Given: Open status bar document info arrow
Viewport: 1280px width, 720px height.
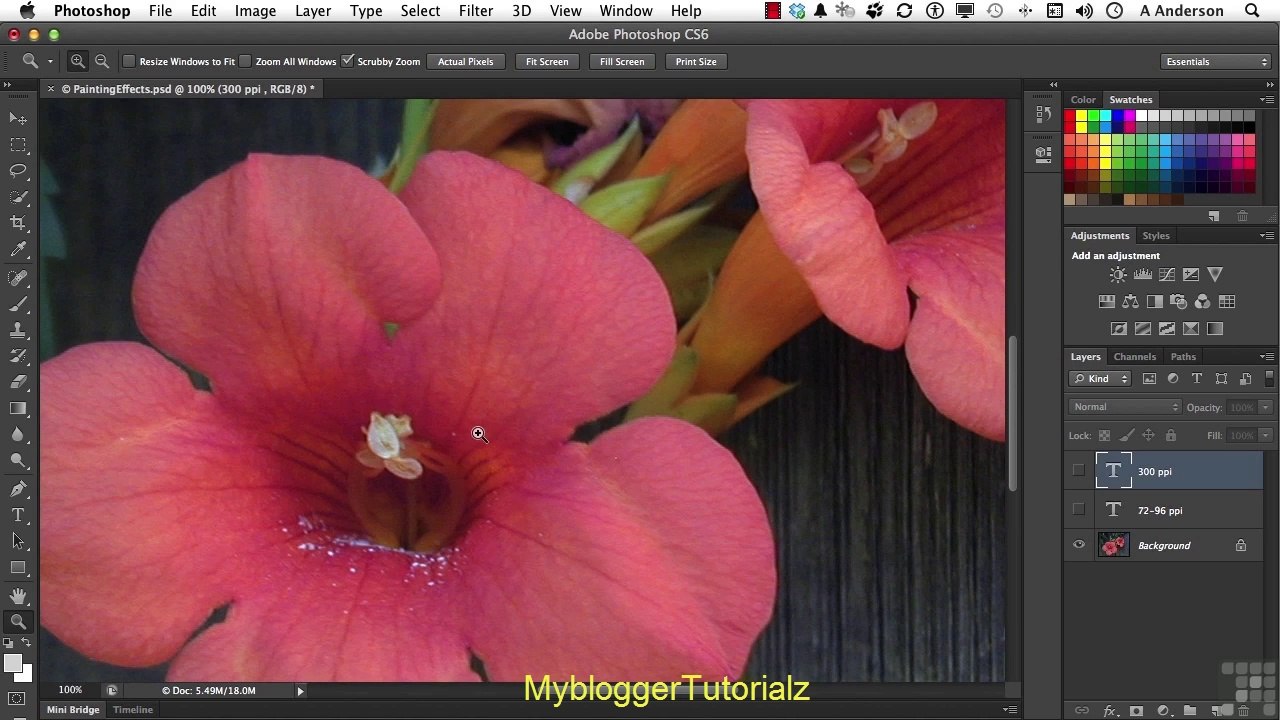Looking at the screenshot, I should (x=300, y=691).
